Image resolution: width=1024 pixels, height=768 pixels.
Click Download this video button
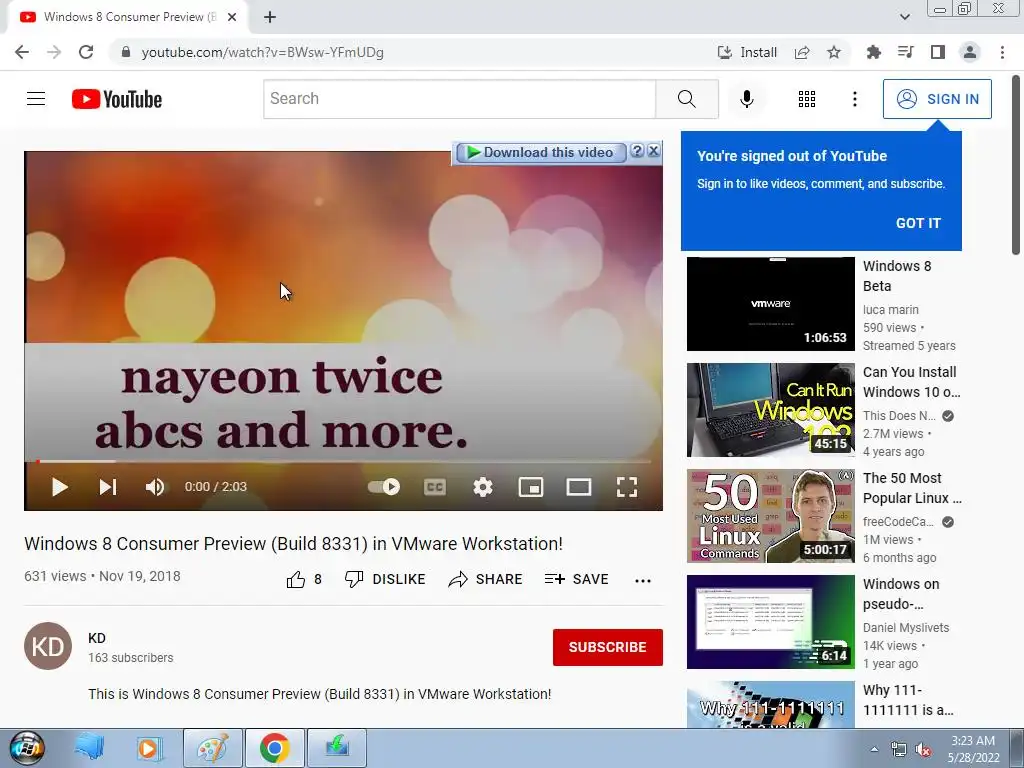click(x=540, y=152)
